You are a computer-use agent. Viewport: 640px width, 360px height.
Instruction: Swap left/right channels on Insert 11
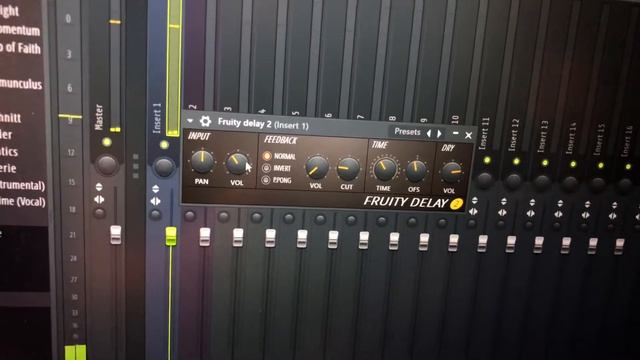473,211
